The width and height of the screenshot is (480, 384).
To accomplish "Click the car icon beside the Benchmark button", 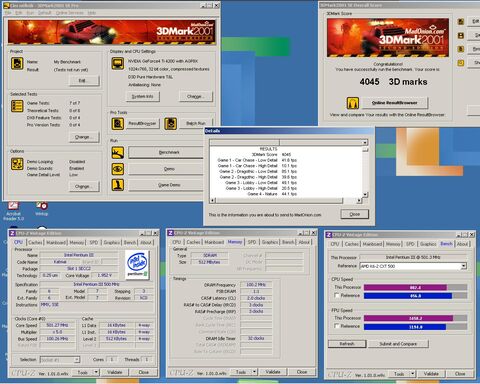I will coord(118,153).
